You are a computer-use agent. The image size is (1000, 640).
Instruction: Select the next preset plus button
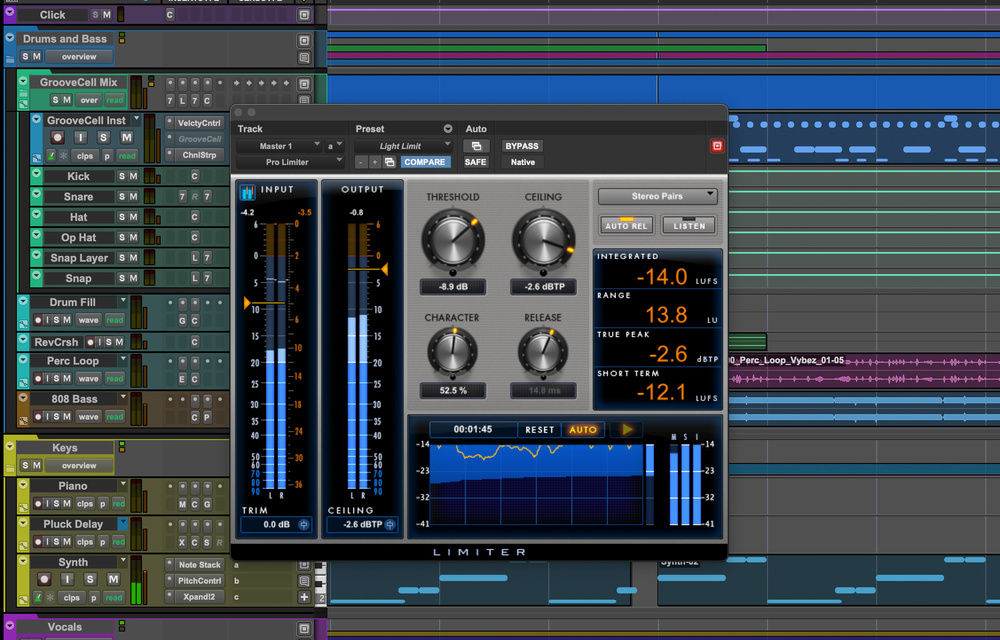(374, 162)
